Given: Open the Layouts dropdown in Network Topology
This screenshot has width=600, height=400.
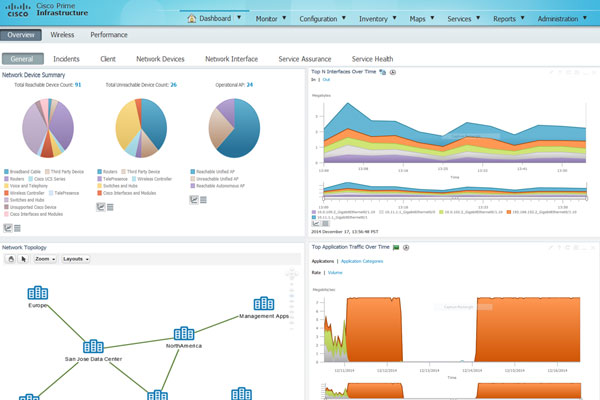Looking at the screenshot, I should [x=76, y=258].
